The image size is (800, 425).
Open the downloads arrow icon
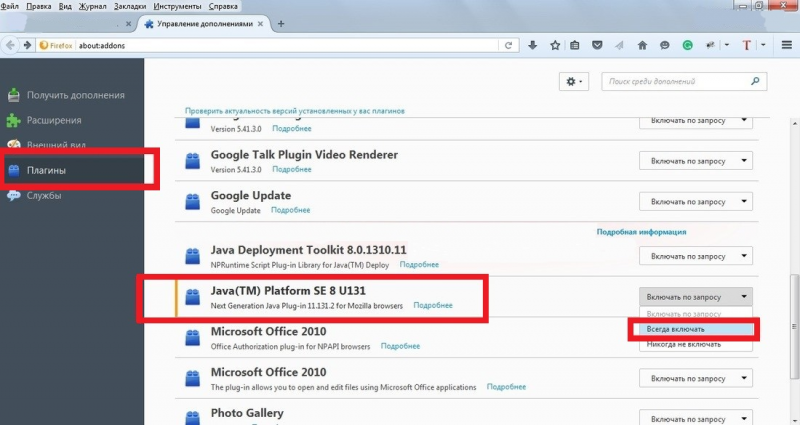(533, 45)
